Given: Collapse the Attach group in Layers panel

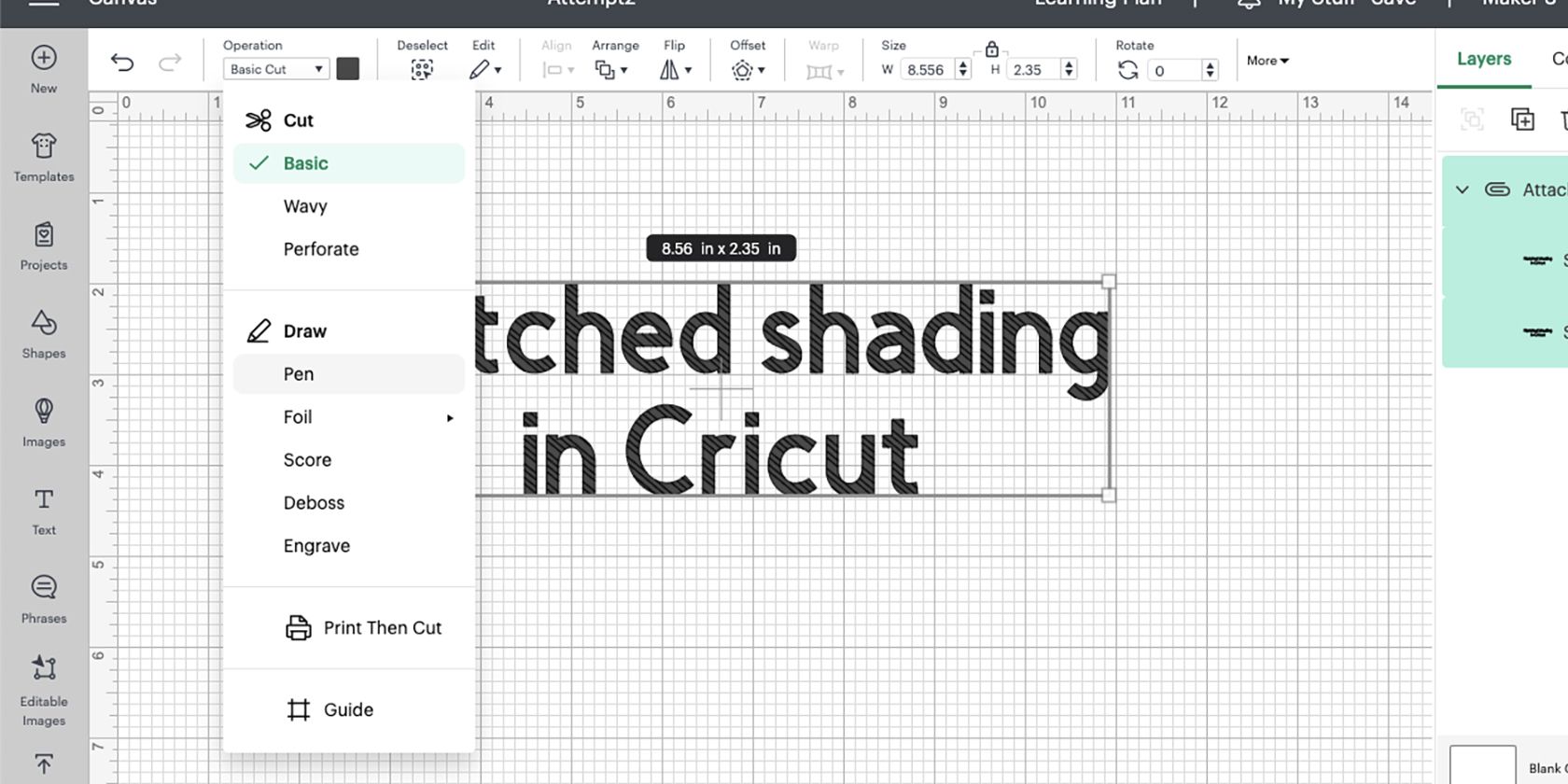Looking at the screenshot, I should pos(1463,189).
